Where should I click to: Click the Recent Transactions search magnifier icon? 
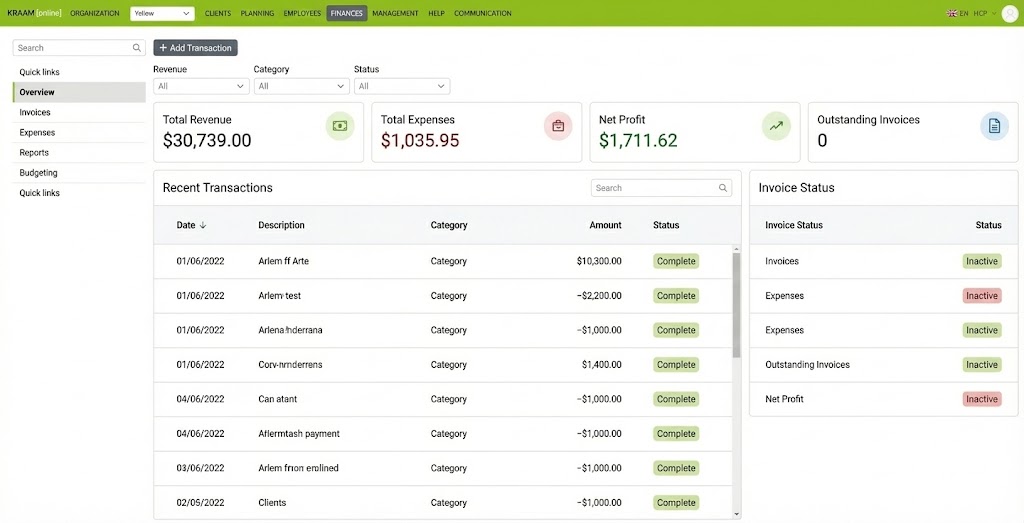coord(723,188)
